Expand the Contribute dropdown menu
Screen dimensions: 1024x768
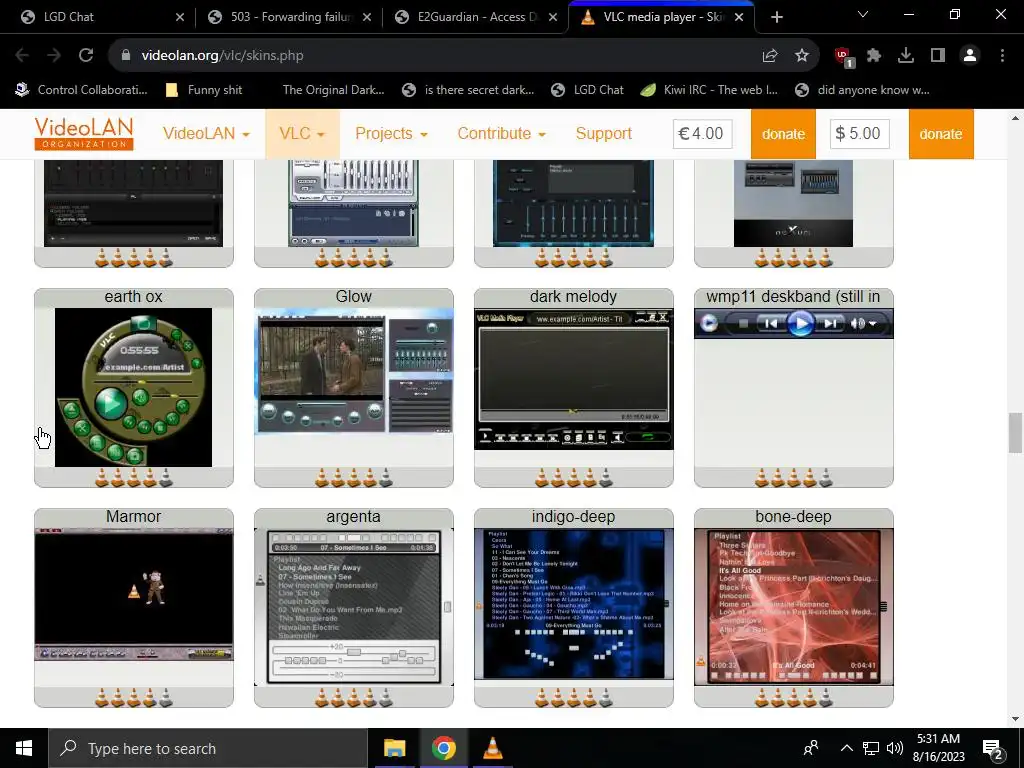point(502,133)
